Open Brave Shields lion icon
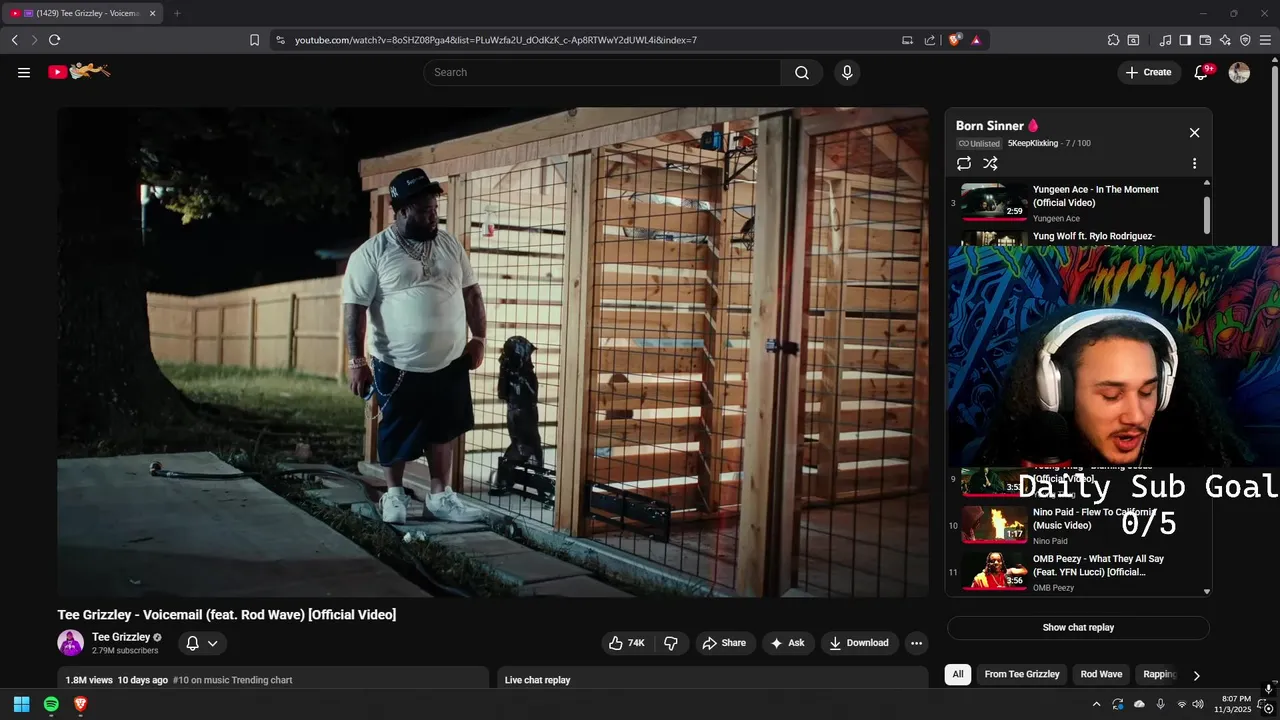 tap(955, 40)
